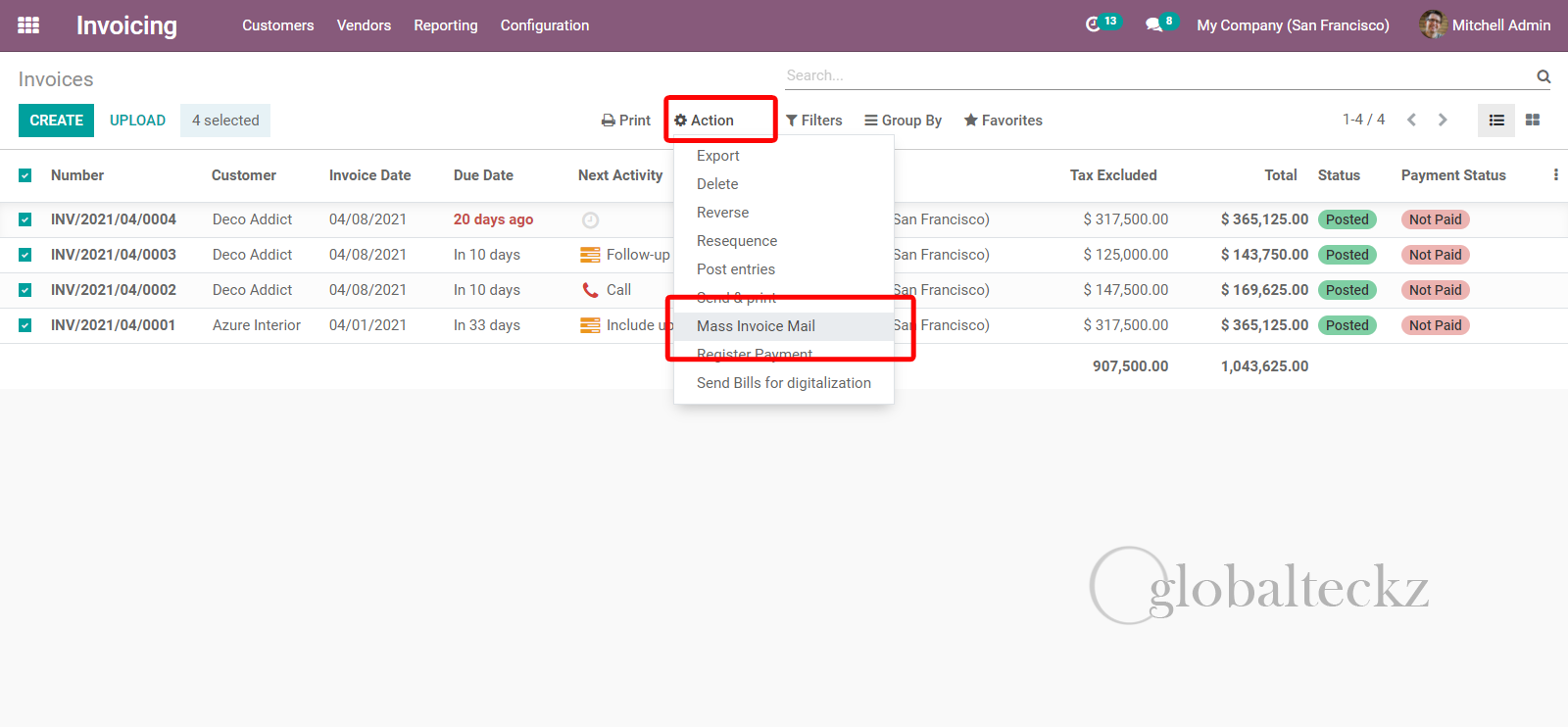Sort by Due Date column header
1568x727 pixels.
[x=483, y=175]
